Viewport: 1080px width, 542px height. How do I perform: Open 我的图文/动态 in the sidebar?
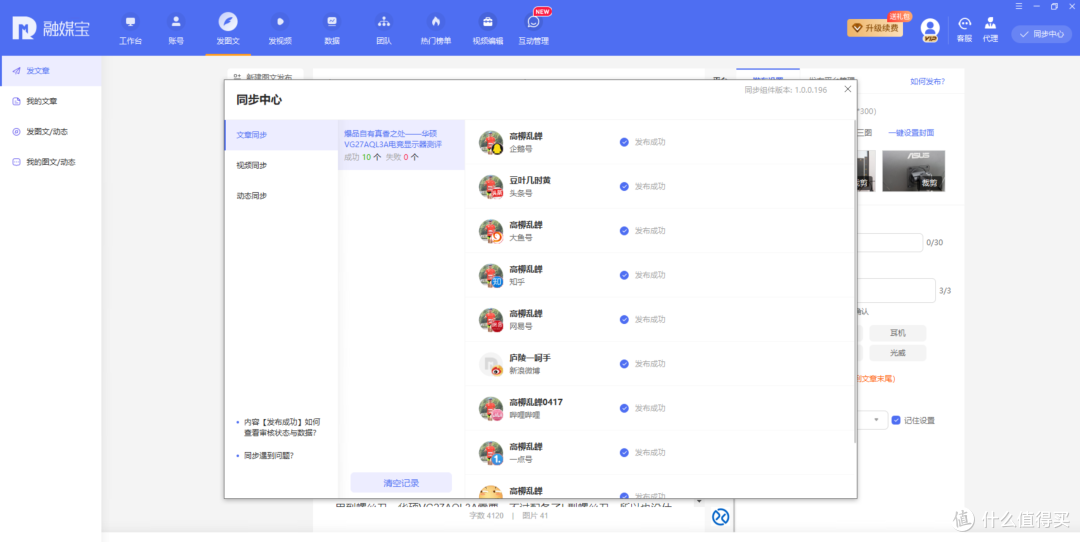click(x=51, y=162)
